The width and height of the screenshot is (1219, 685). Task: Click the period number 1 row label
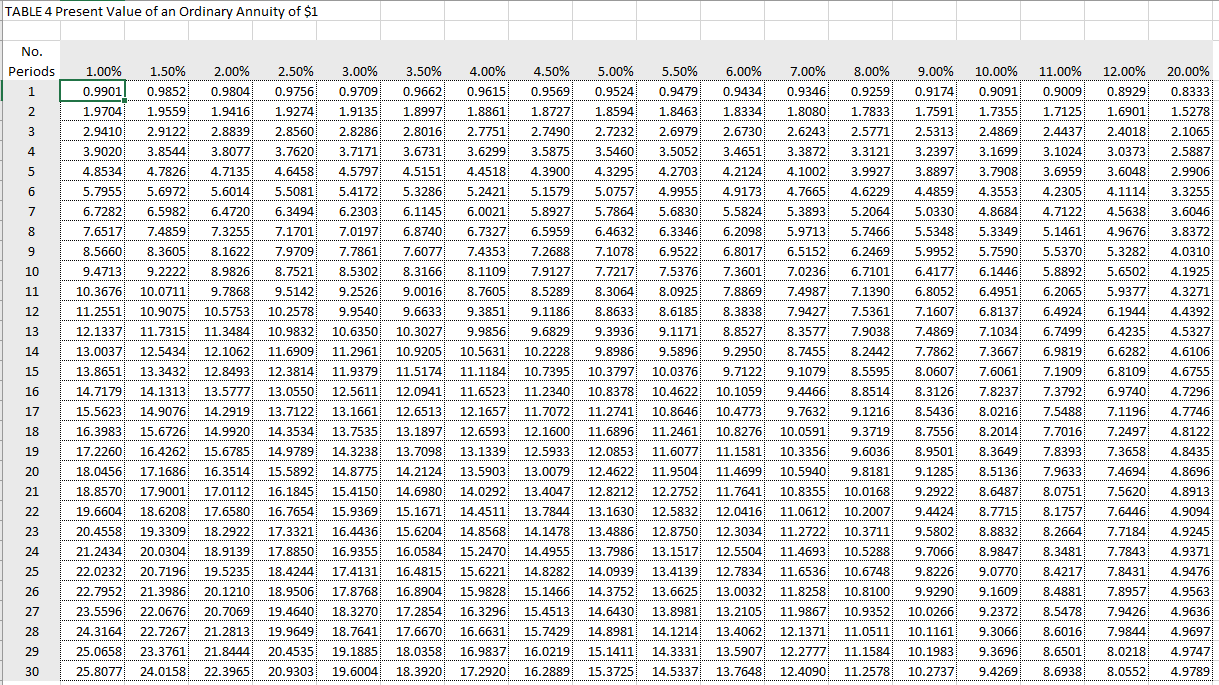pos(32,91)
